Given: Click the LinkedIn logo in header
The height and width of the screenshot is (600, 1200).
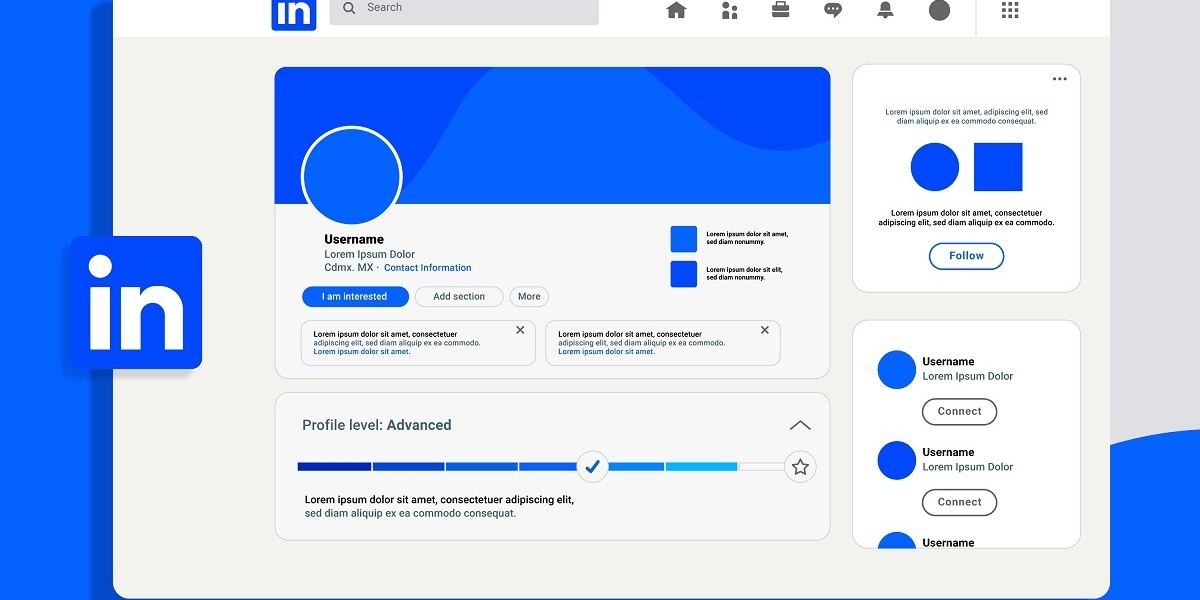Looking at the screenshot, I should tap(294, 13).
